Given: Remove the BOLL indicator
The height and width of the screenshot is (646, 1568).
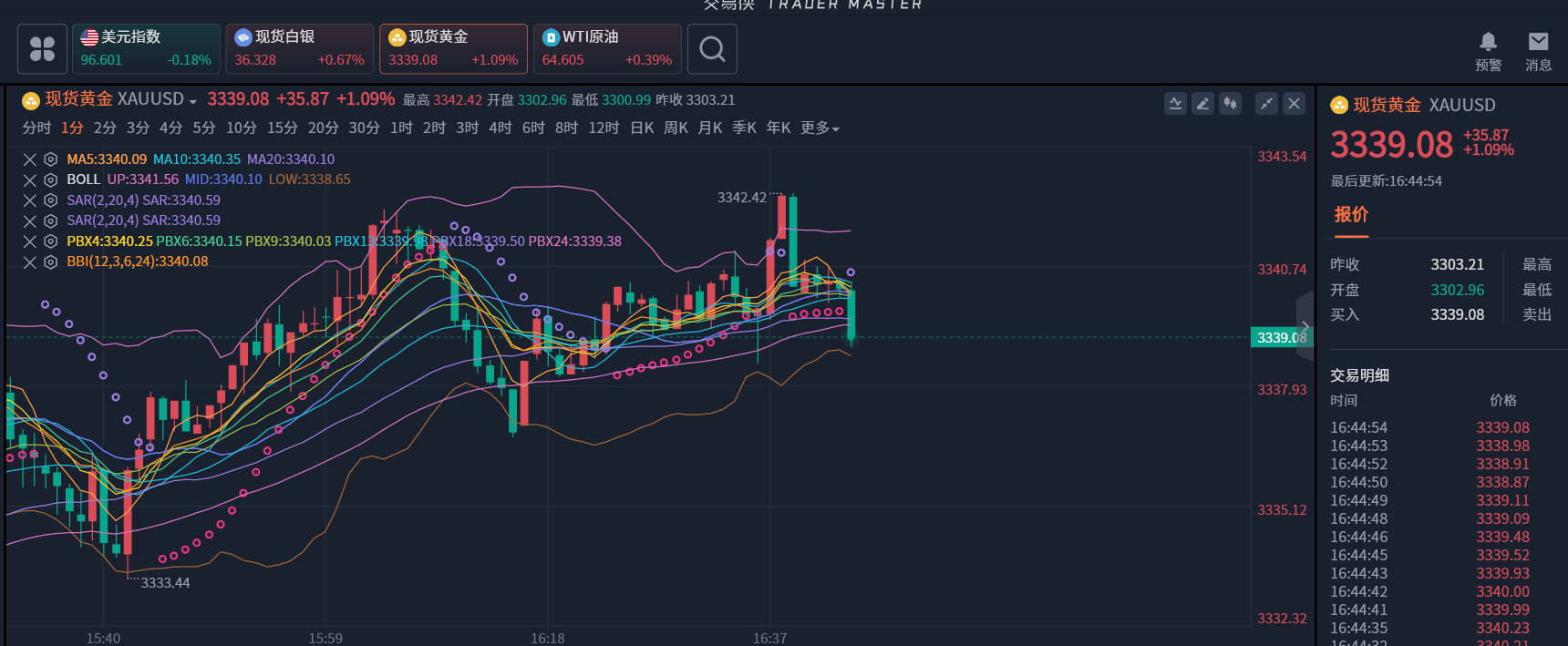Looking at the screenshot, I should (30, 180).
